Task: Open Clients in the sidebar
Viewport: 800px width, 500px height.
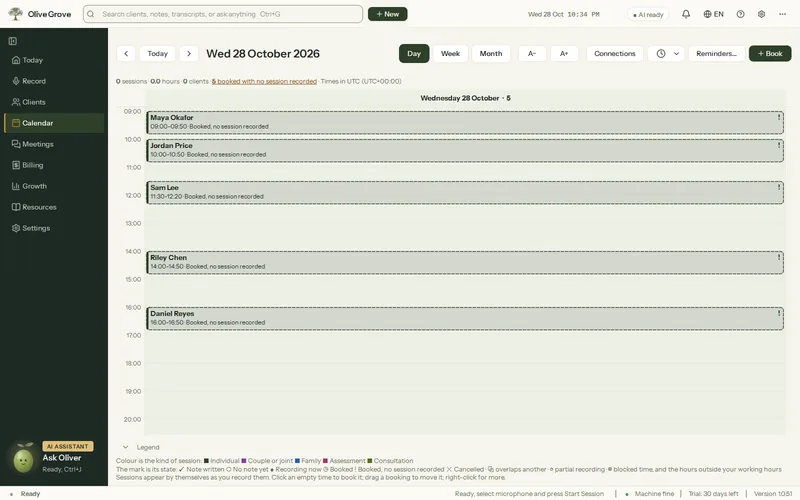Action: tap(54, 102)
